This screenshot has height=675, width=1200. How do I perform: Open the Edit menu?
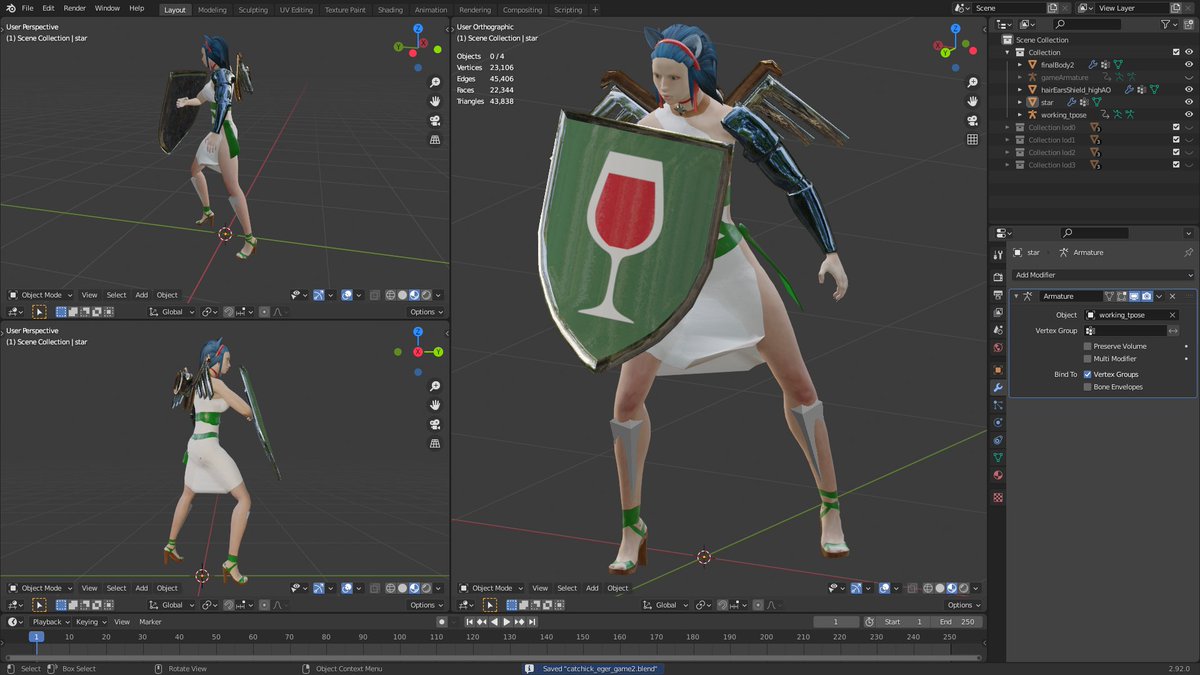[x=48, y=8]
